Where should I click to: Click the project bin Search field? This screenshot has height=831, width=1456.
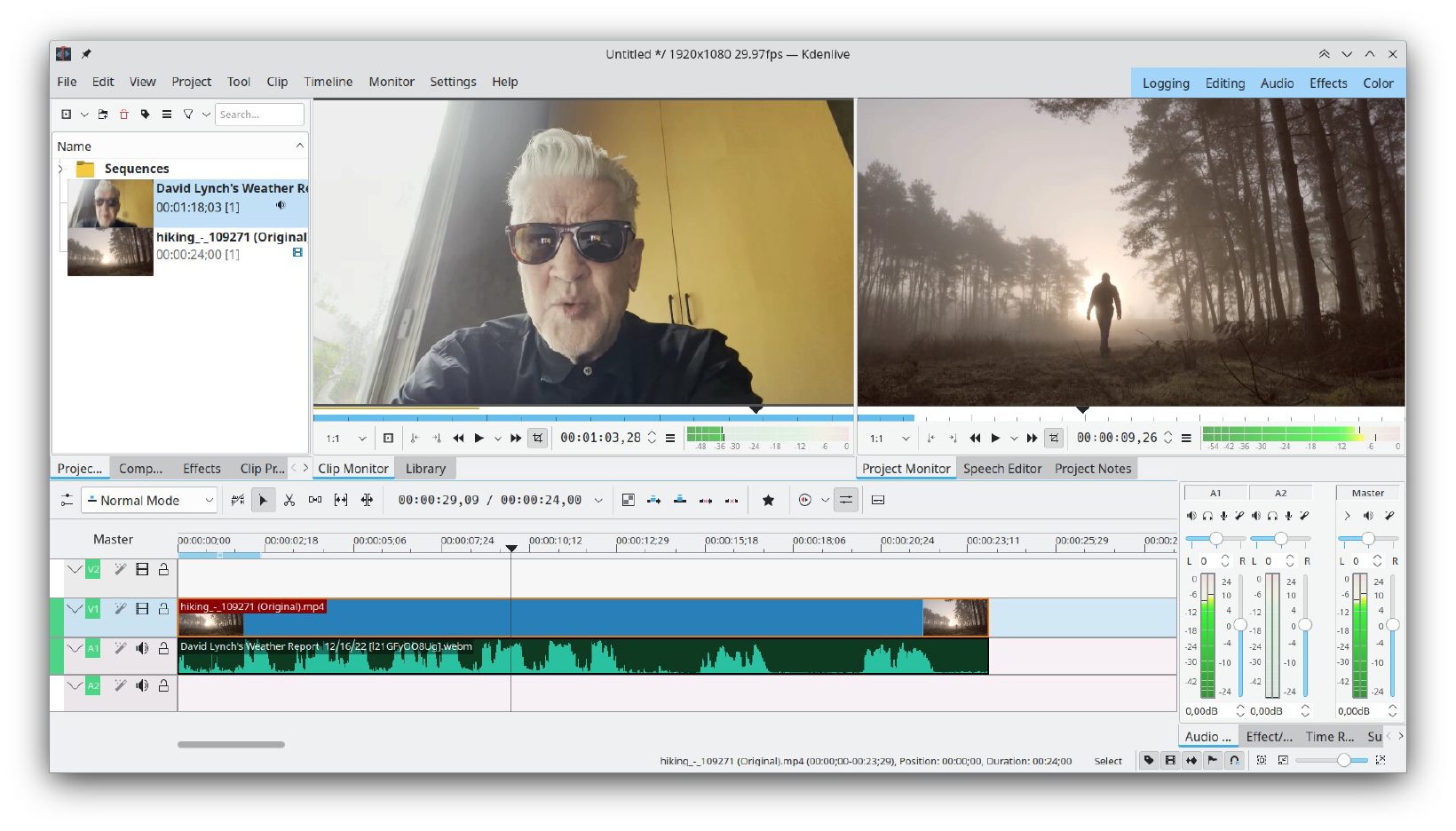259,115
